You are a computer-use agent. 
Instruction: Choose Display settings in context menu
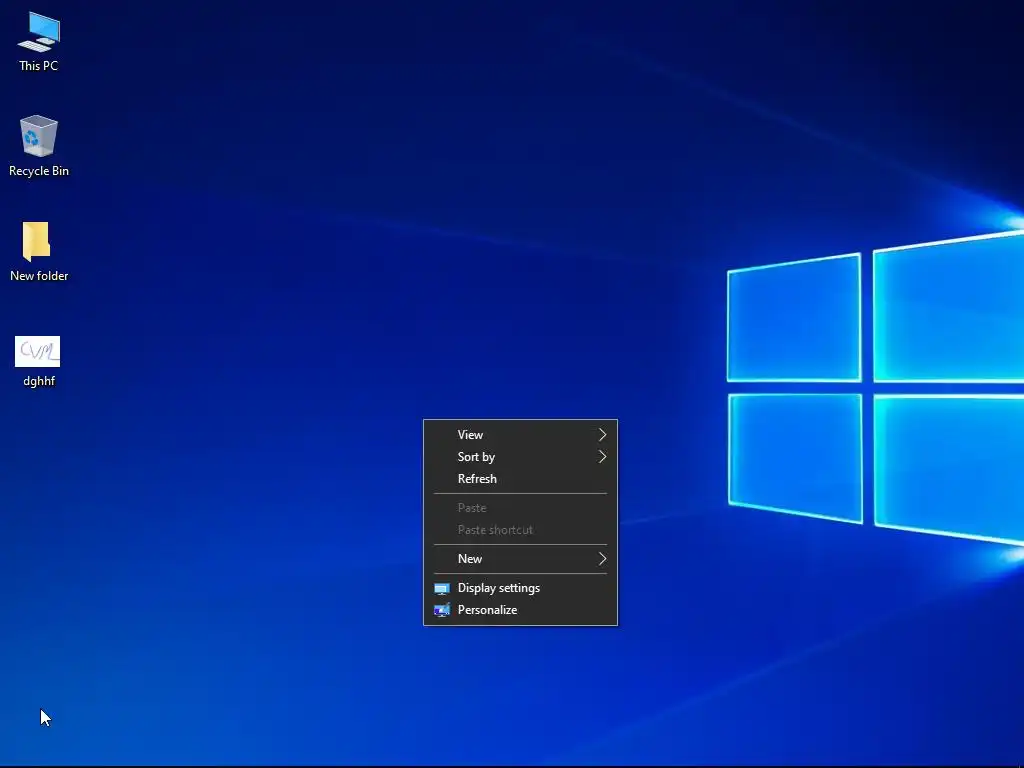click(520, 588)
